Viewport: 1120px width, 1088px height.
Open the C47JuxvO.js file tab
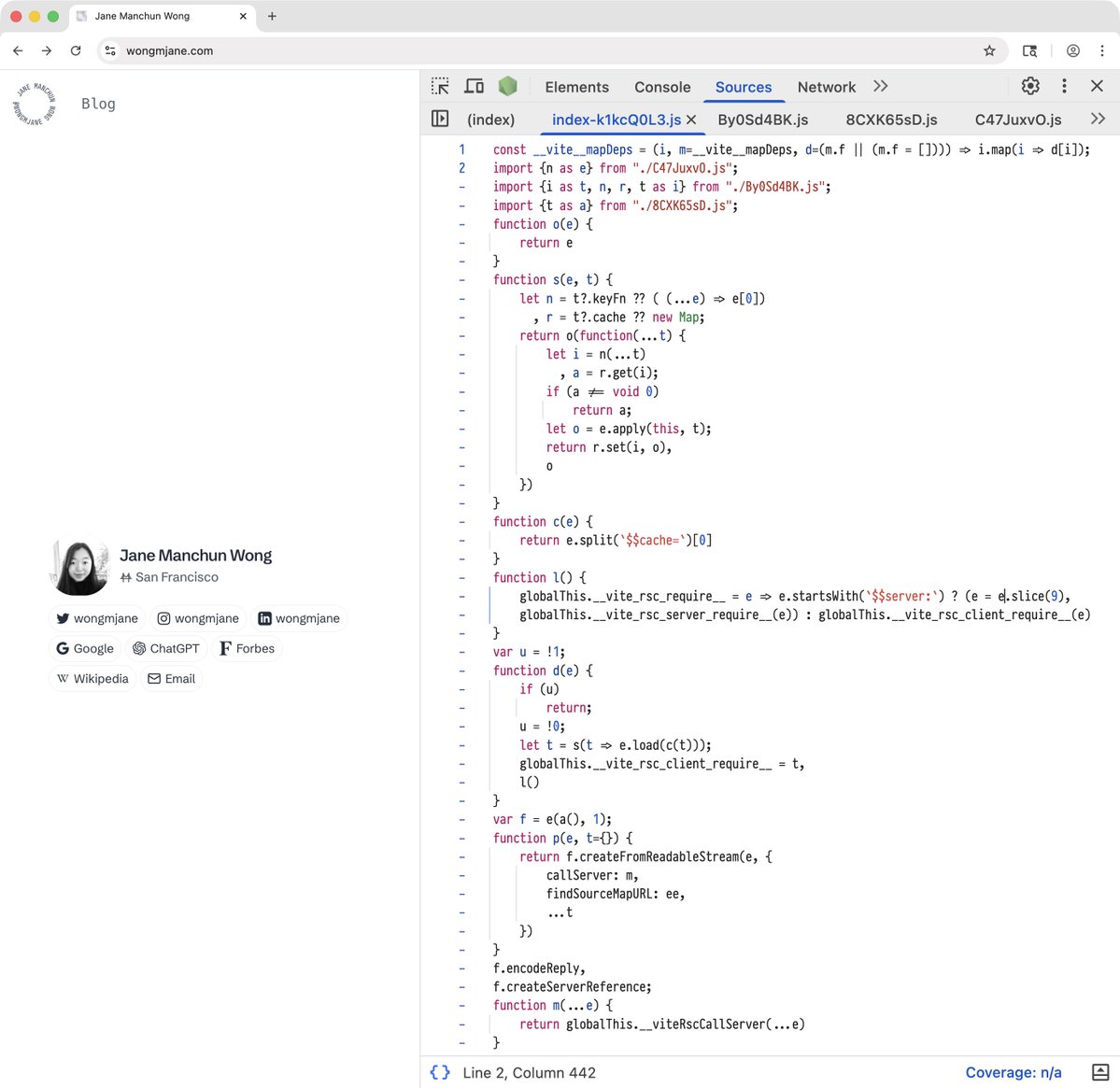point(1018,120)
